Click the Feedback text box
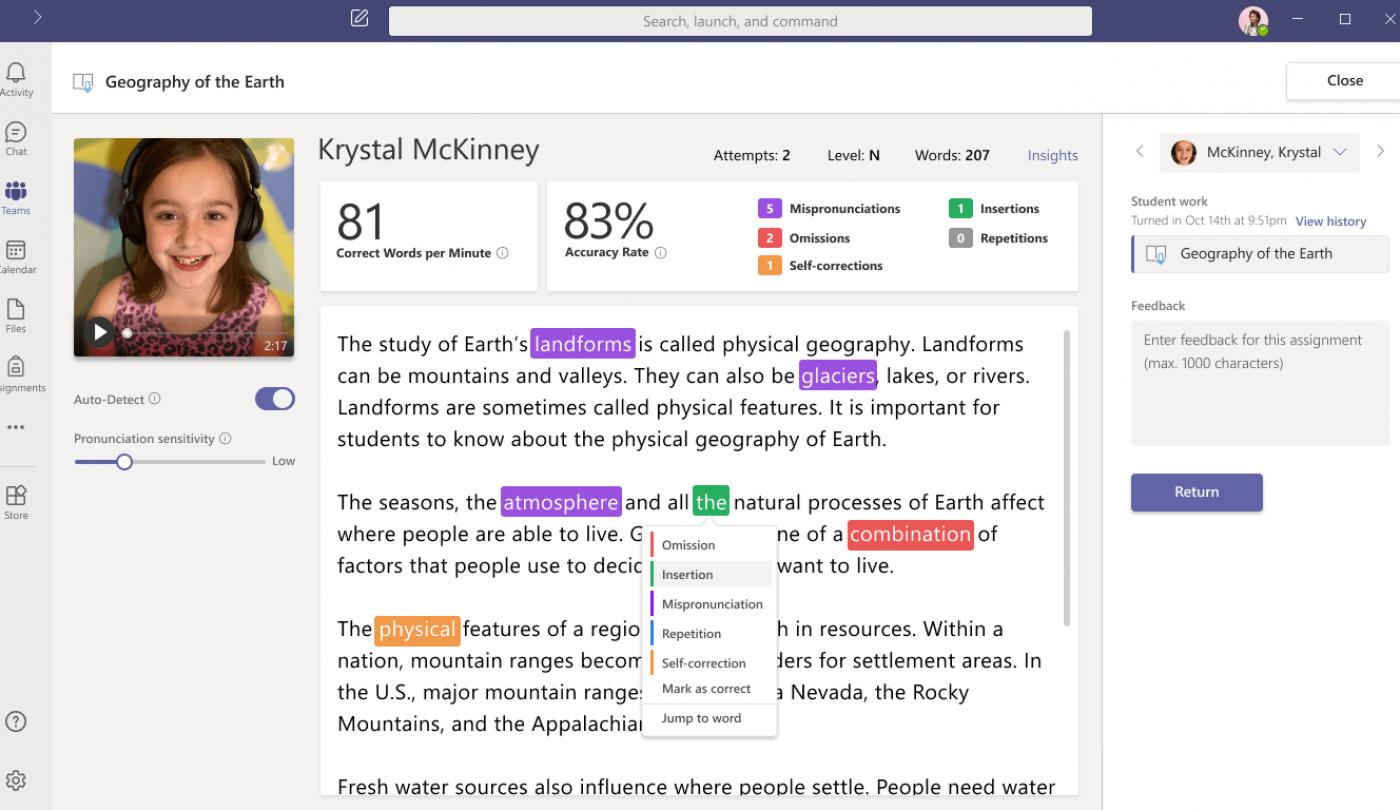The height and width of the screenshot is (810, 1400). pos(1260,383)
